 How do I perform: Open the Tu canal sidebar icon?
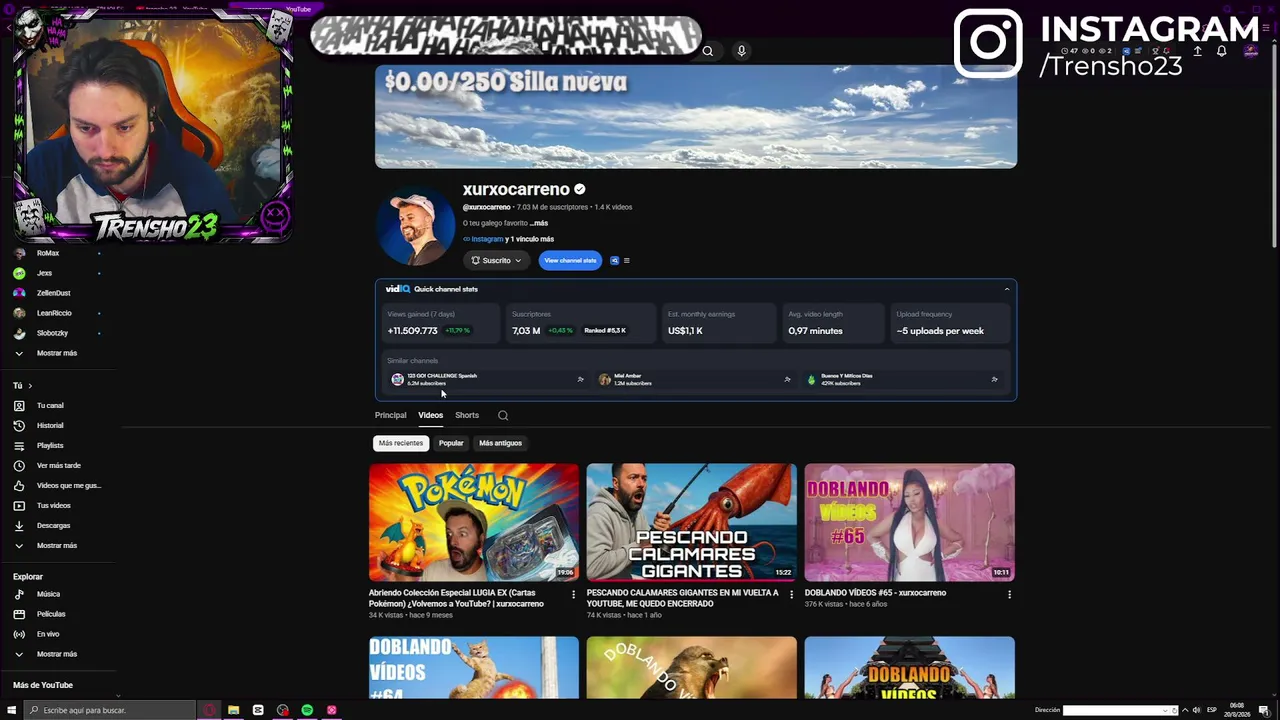[x=19, y=405]
